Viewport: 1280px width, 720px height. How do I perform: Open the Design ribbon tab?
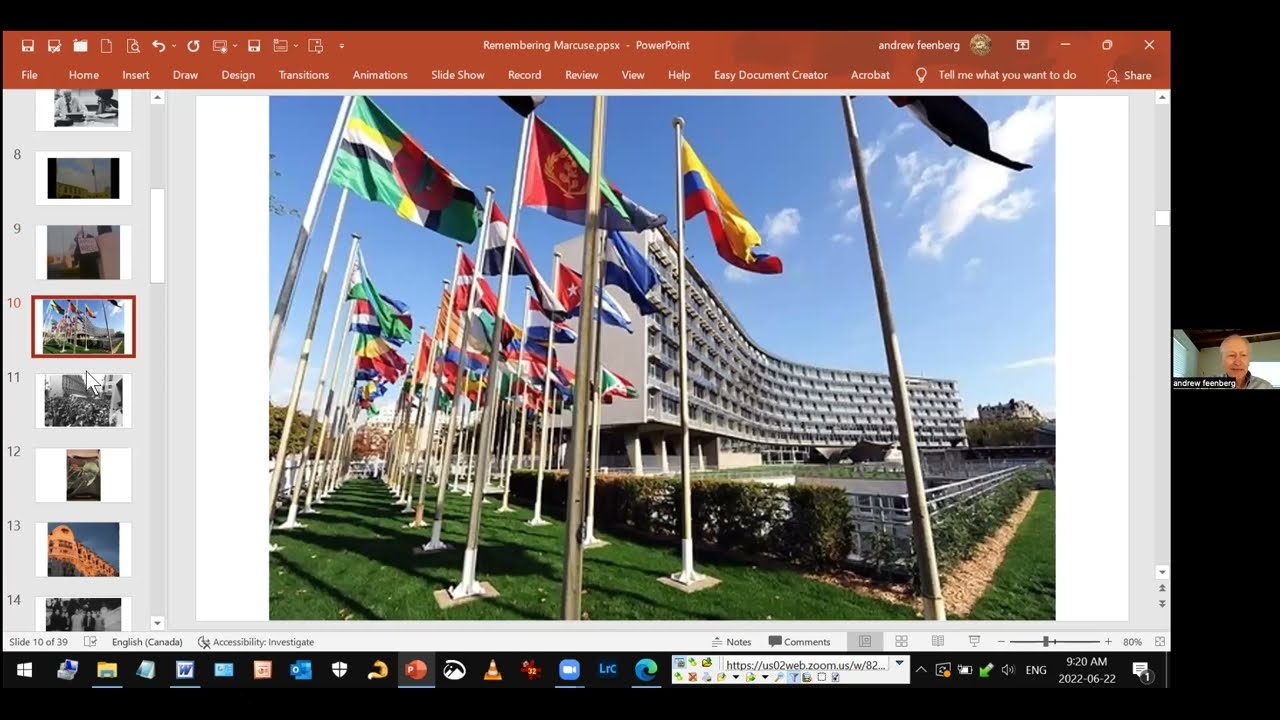coord(238,75)
